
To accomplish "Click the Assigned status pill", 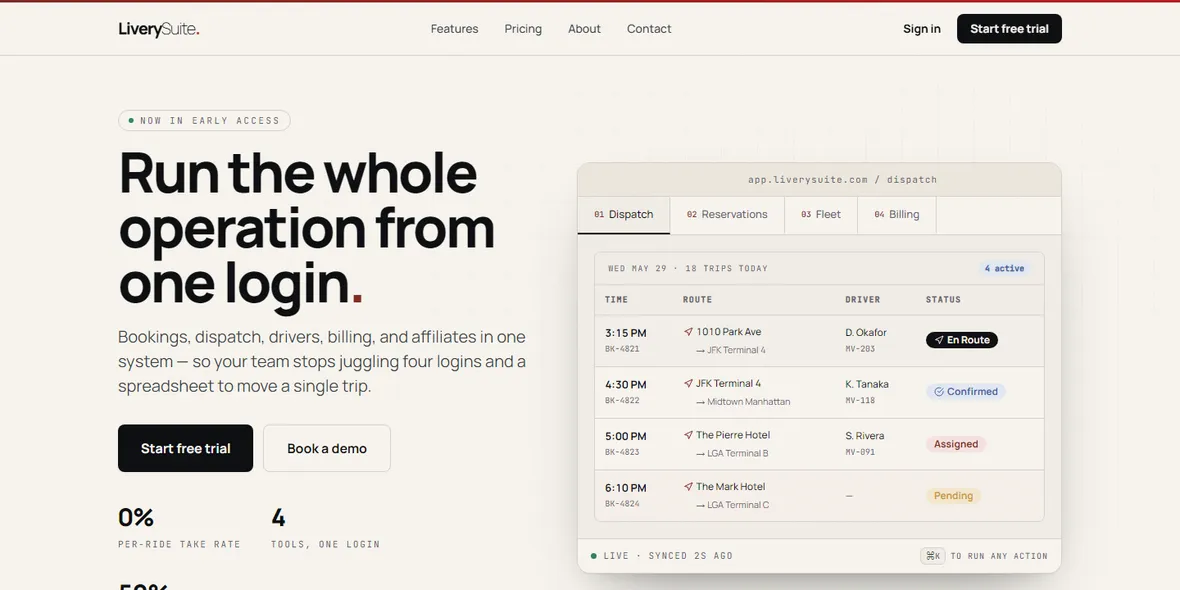I will (x=956, y=444).
